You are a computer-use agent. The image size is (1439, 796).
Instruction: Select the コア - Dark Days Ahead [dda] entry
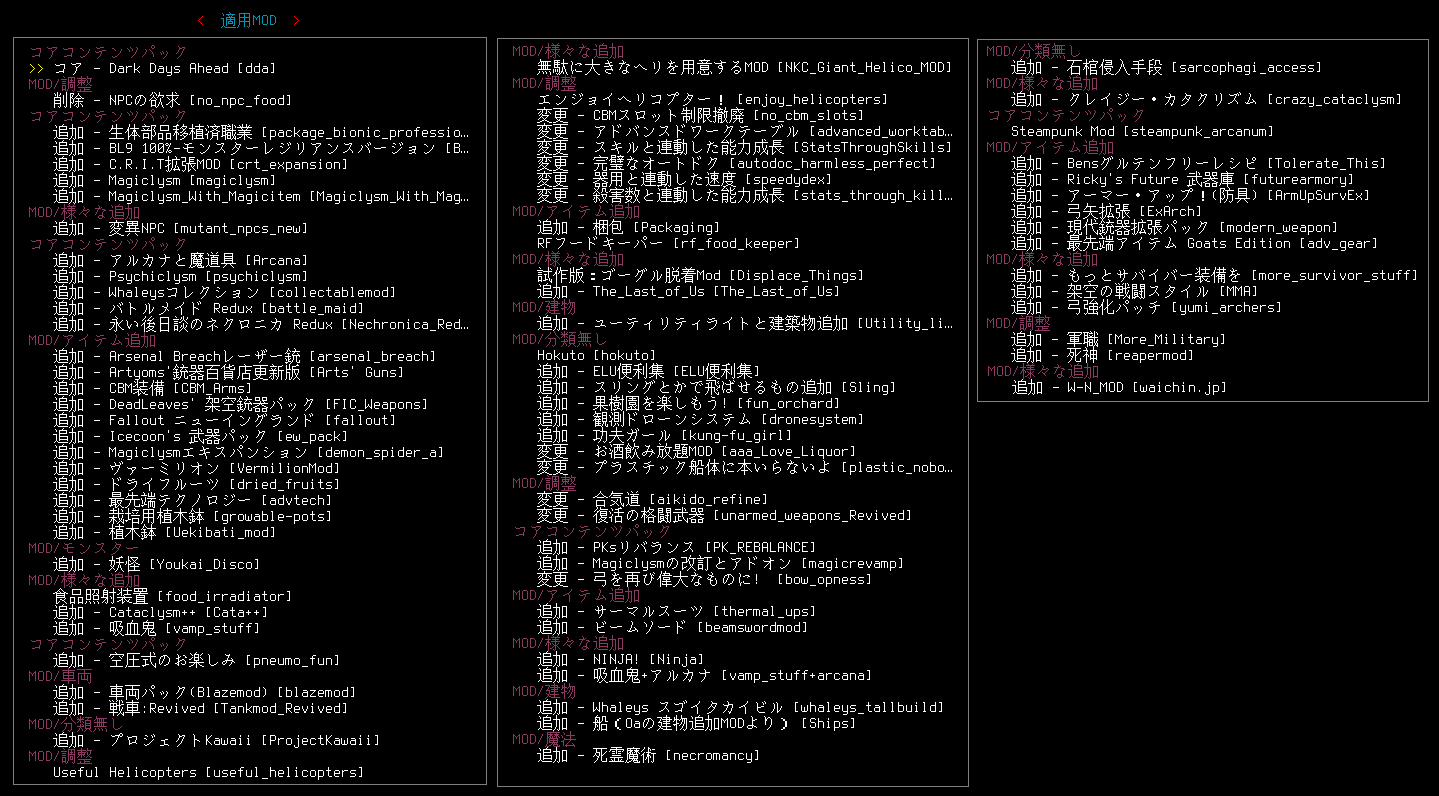pos(164,69)
